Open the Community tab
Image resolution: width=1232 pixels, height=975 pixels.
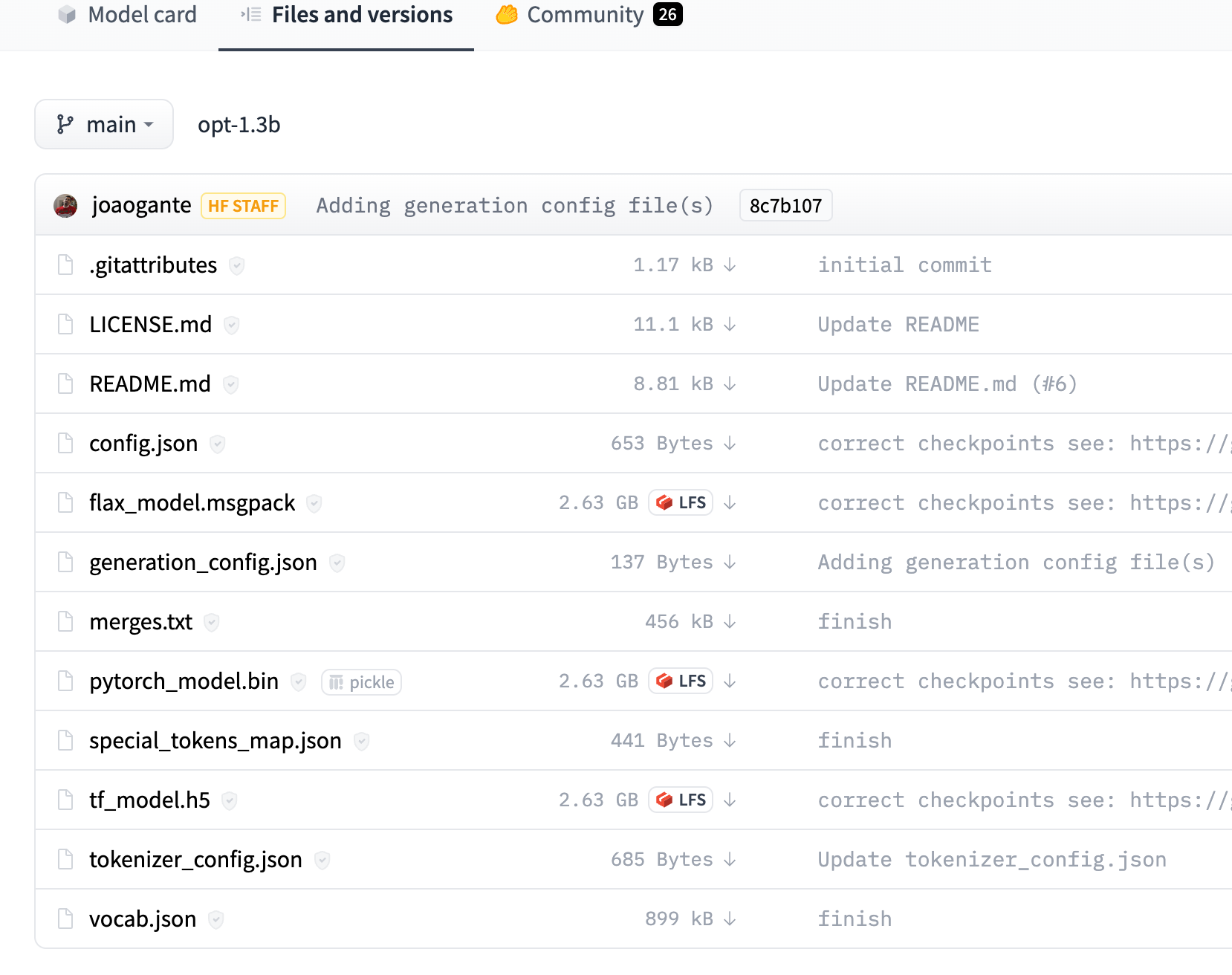click(585, 16)
